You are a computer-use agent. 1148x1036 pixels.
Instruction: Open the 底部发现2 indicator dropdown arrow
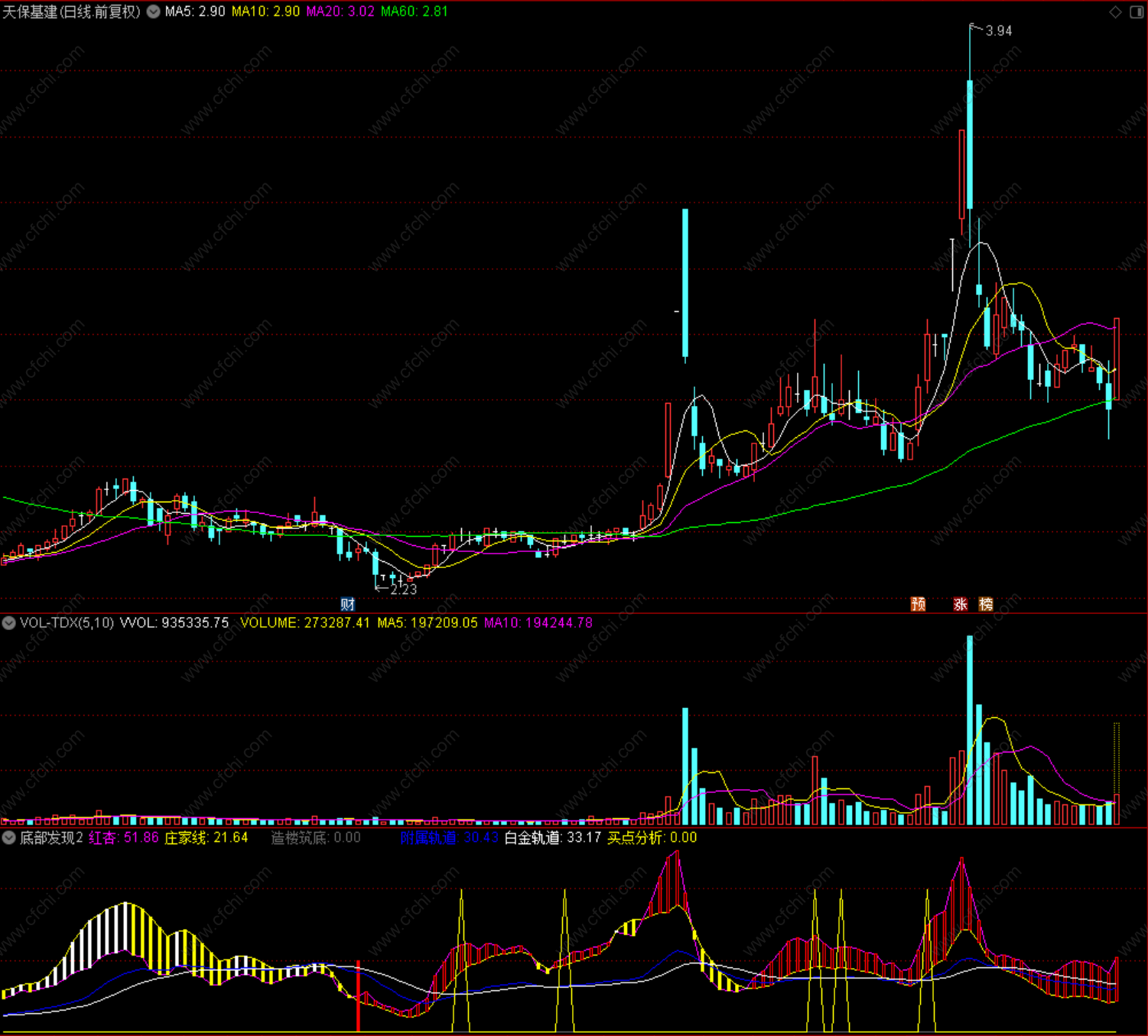pyautogui.click(x=8, y=838)
